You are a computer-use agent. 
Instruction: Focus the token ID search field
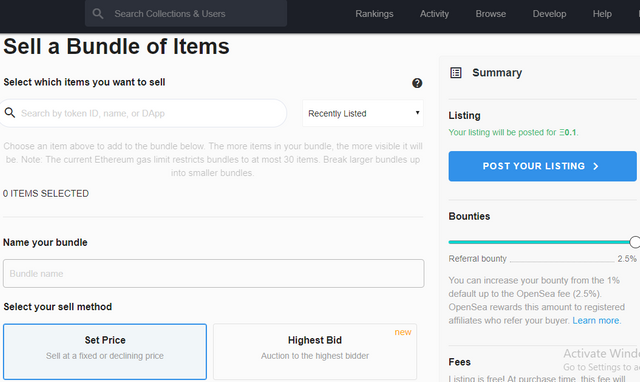[x=143, y=113]
